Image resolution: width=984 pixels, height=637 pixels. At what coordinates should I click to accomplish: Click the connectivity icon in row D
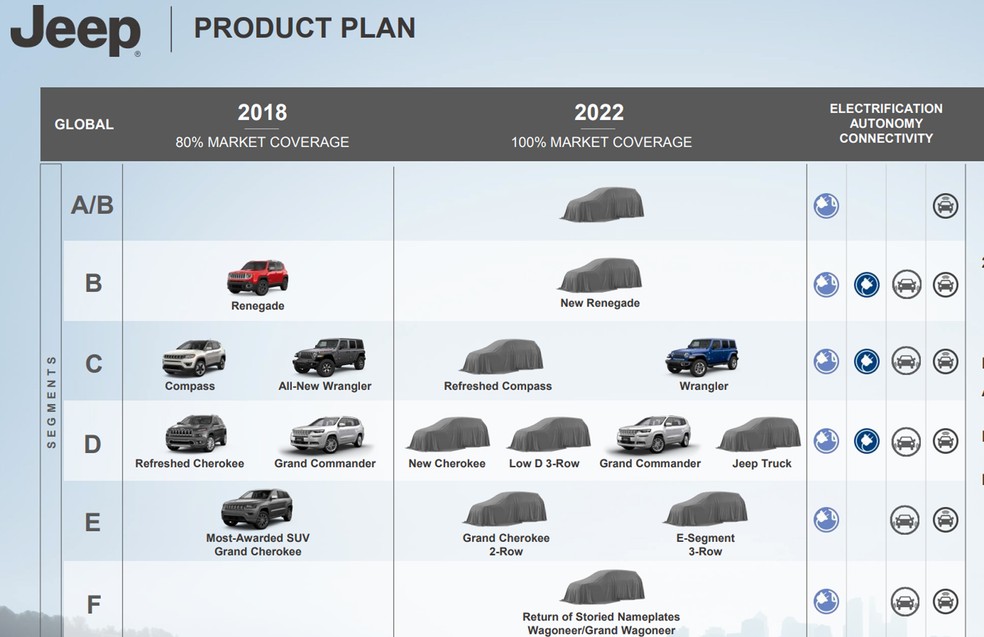click(945, 441)
